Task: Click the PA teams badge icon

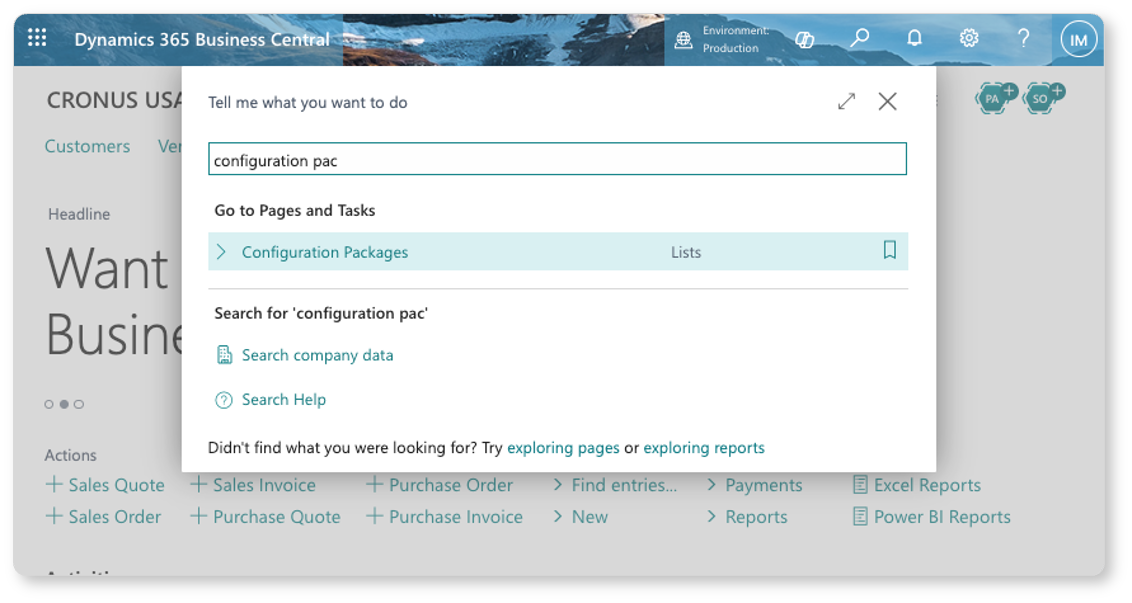Action: (996, 97)
